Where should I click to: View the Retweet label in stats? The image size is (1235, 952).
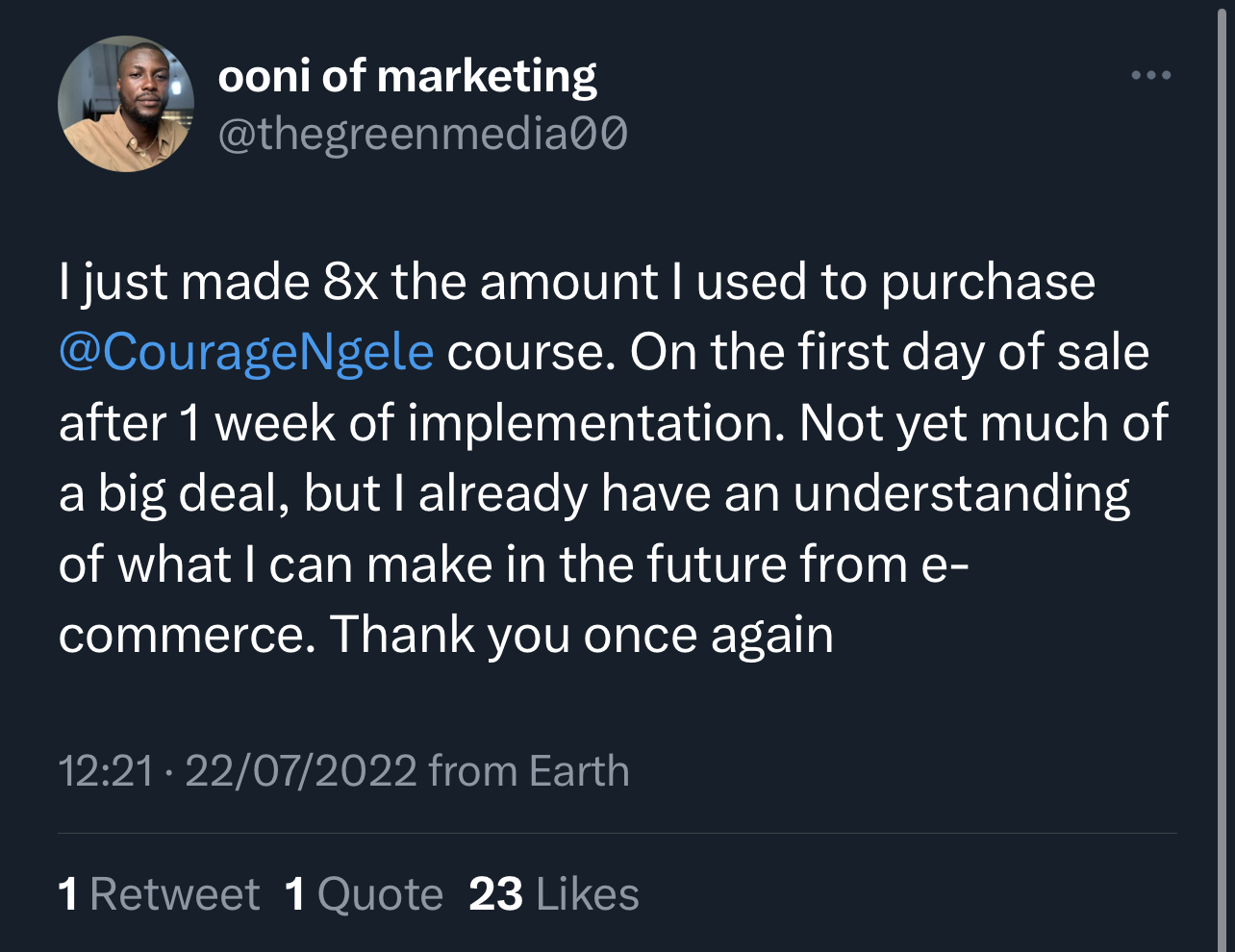coord(174,894)
